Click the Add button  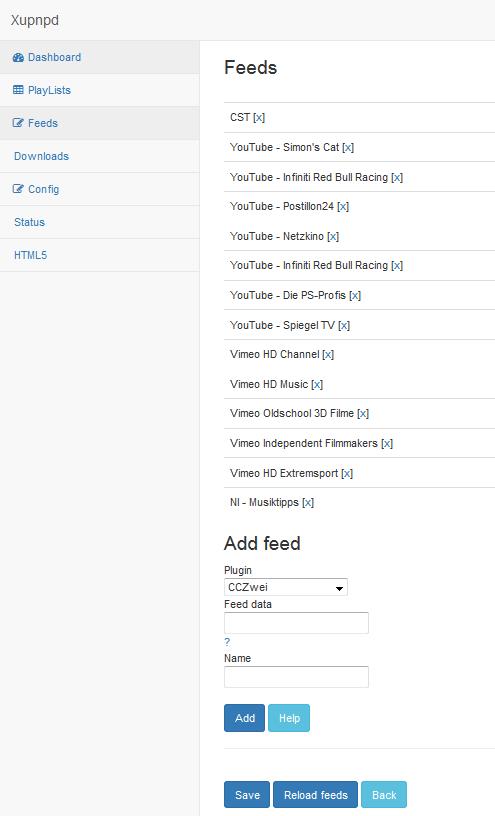pos(245,718)
